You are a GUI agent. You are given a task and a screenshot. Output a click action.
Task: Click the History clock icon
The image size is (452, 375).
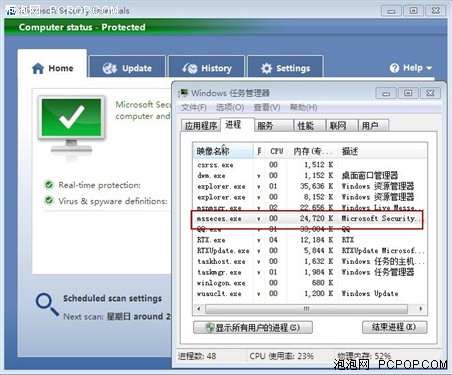pyautogui.click(x=190, y=68)
